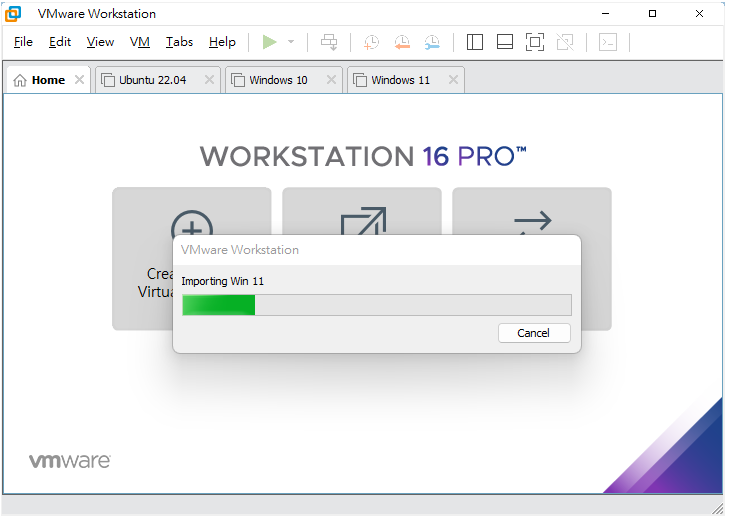733x521 pixels.
Task: Open the View menu
Action: coord(100,42)
